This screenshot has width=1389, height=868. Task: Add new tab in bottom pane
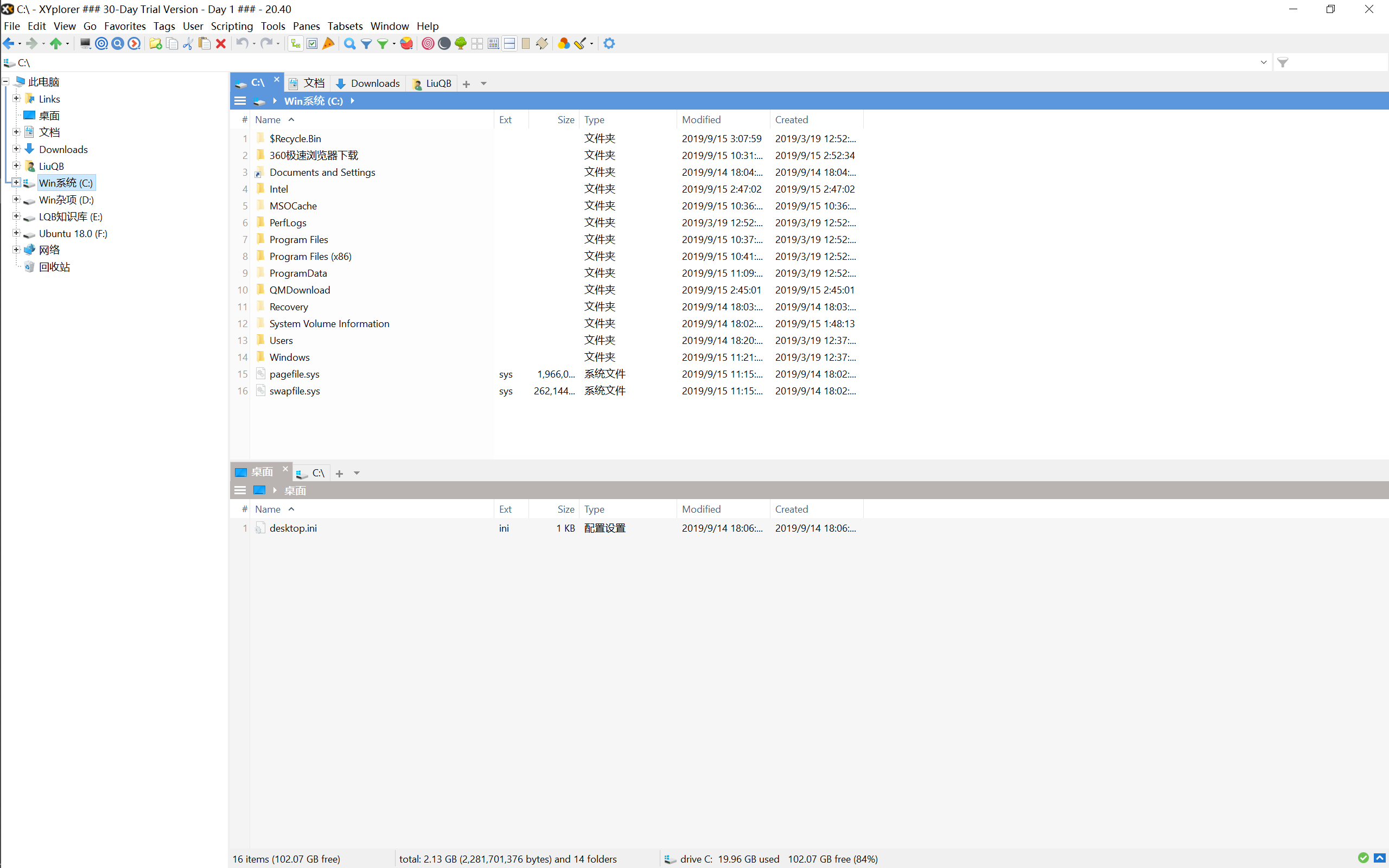click(x=339, y=474)
